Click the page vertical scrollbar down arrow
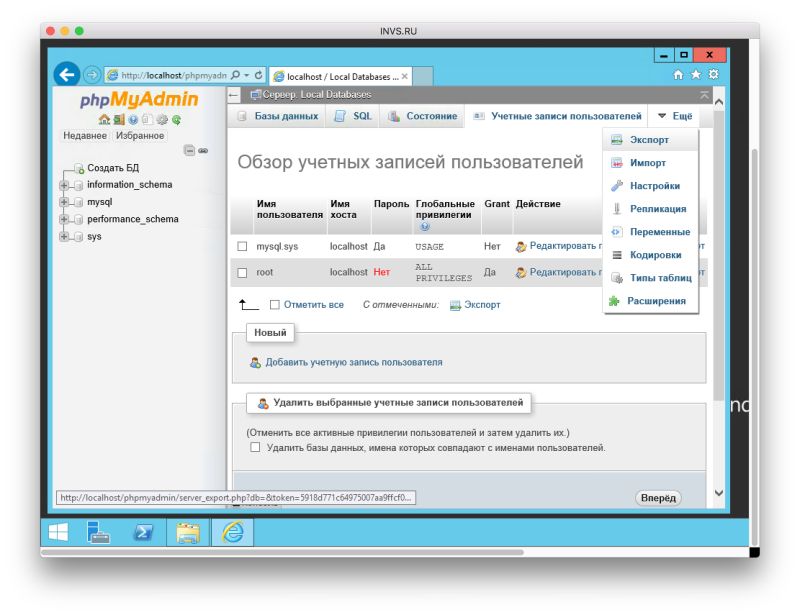 [719, 493]
